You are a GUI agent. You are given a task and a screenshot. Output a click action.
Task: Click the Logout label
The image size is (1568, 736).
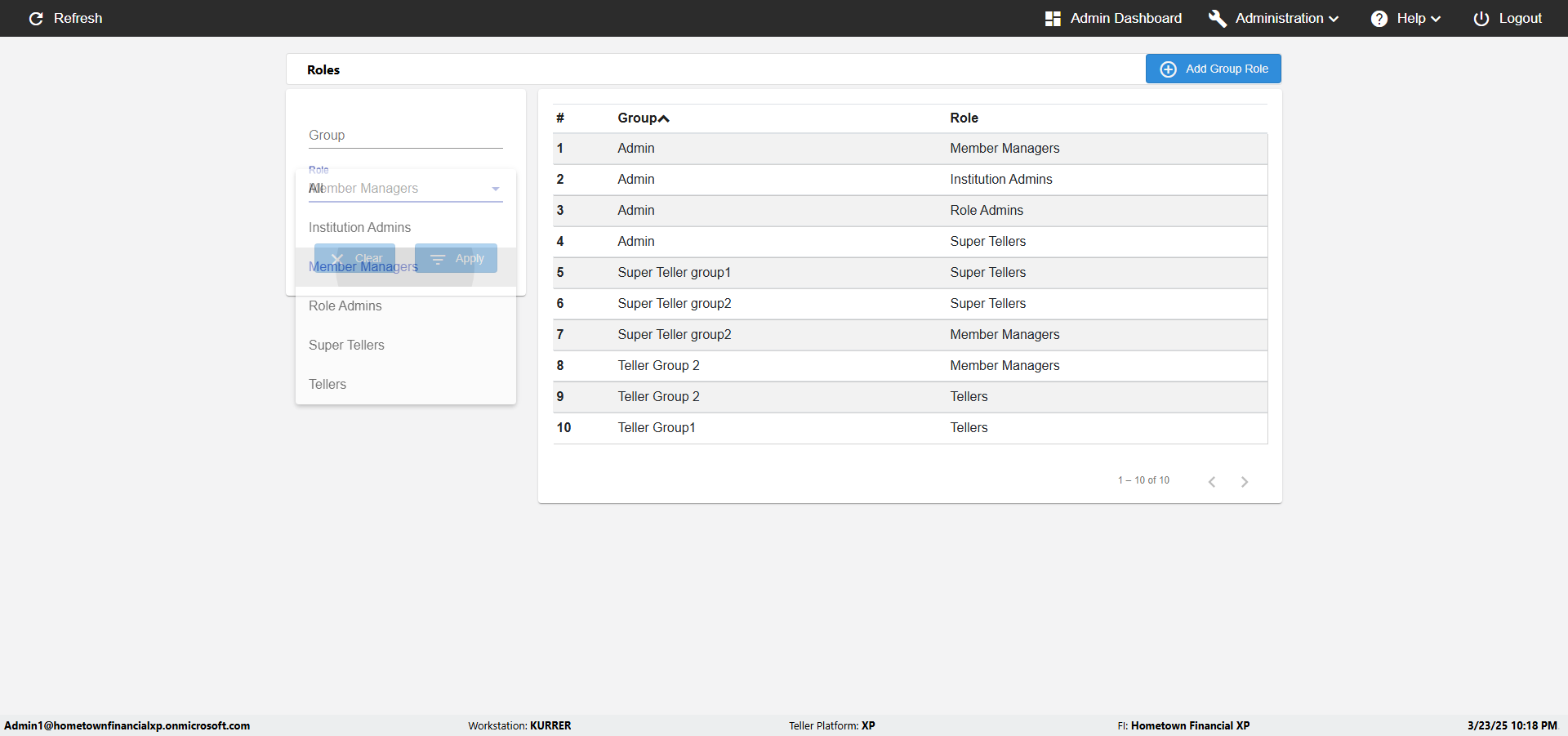click(x=1520, y=18)
